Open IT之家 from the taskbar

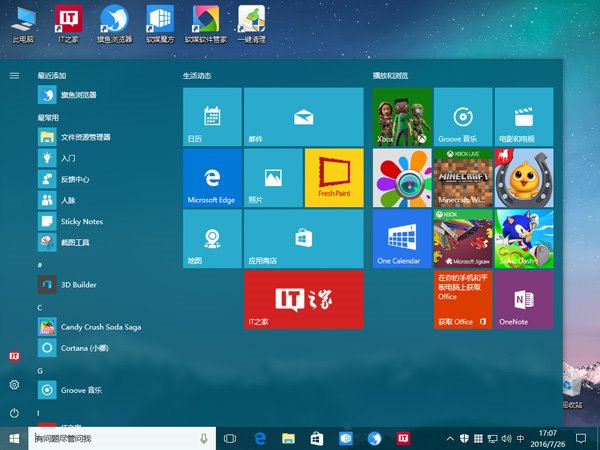tap(403, 439)
